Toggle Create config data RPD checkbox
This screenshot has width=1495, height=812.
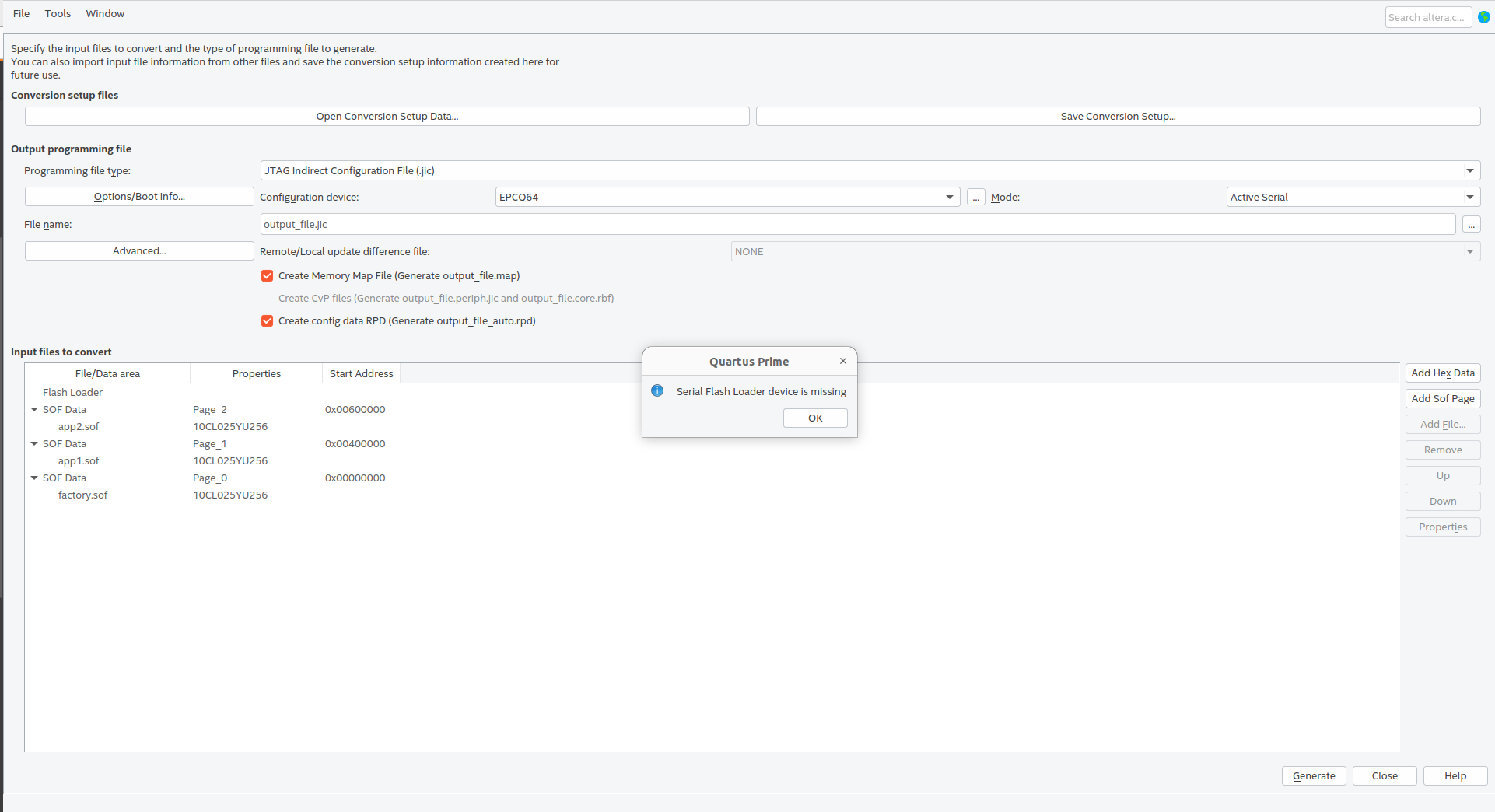pos(268,321)
